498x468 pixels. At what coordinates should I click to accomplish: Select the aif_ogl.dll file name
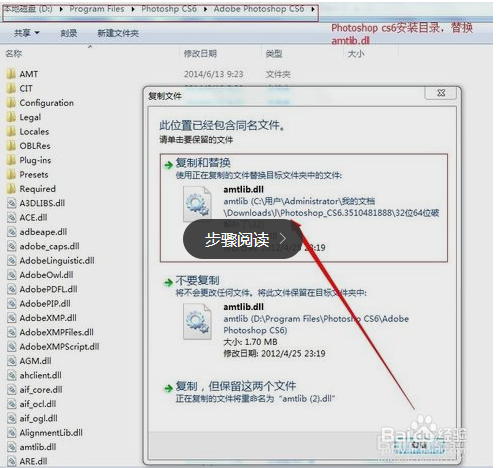pos(38,418)
